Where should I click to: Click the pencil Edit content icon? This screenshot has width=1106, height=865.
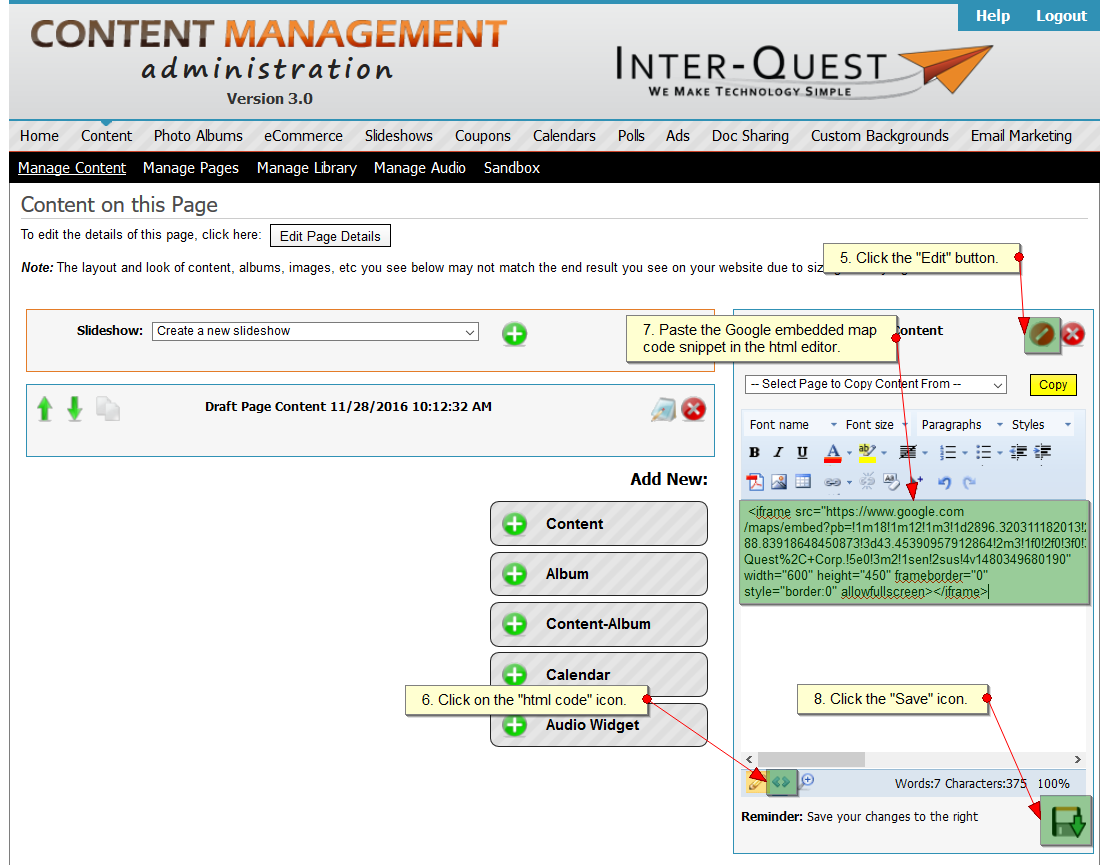click(1042, 334)
